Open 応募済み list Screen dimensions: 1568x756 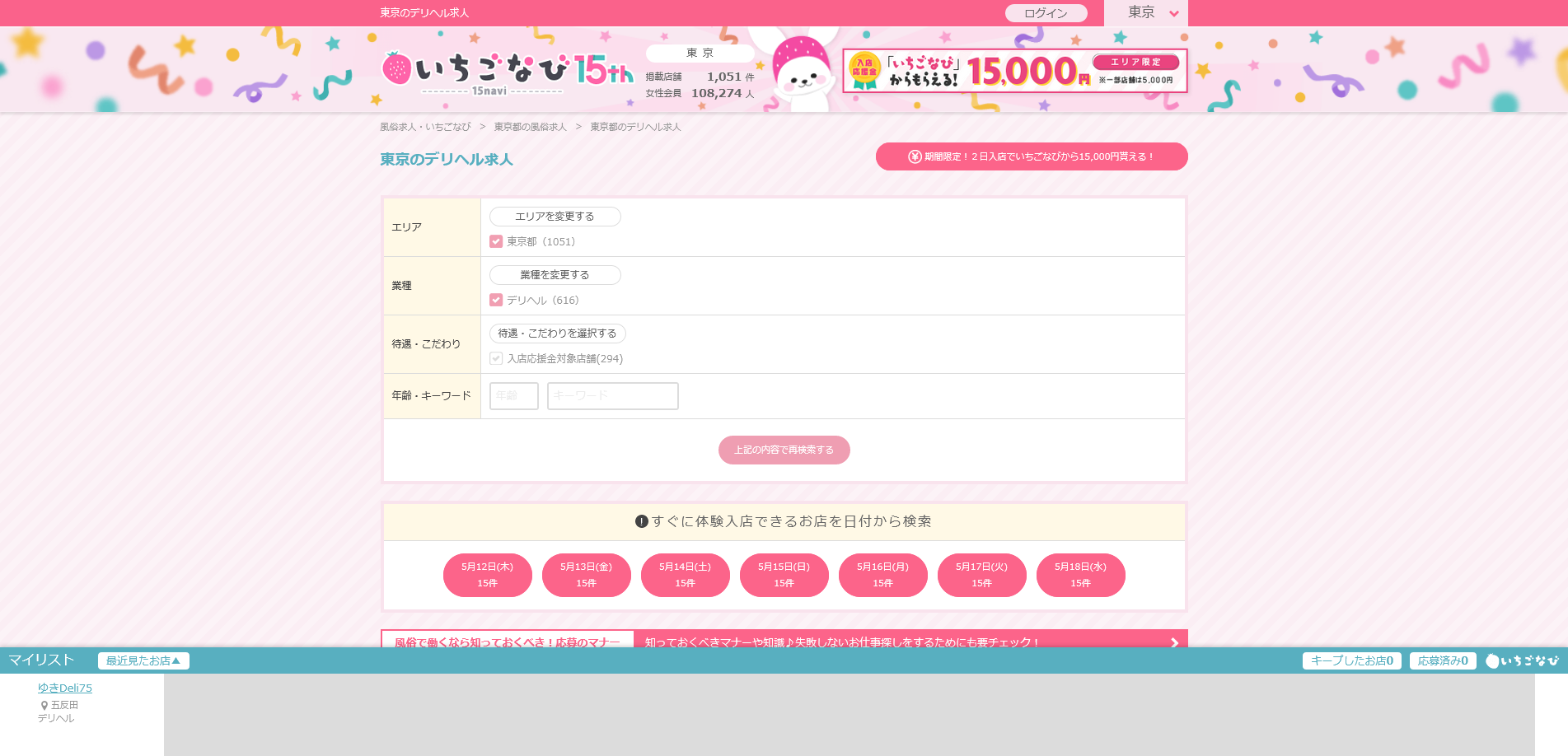pos(1443,660)
